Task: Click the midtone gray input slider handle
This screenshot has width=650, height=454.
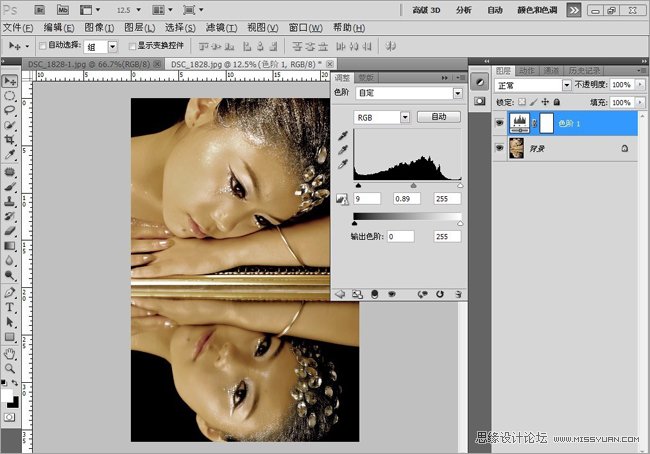Action: coord(414,185)
